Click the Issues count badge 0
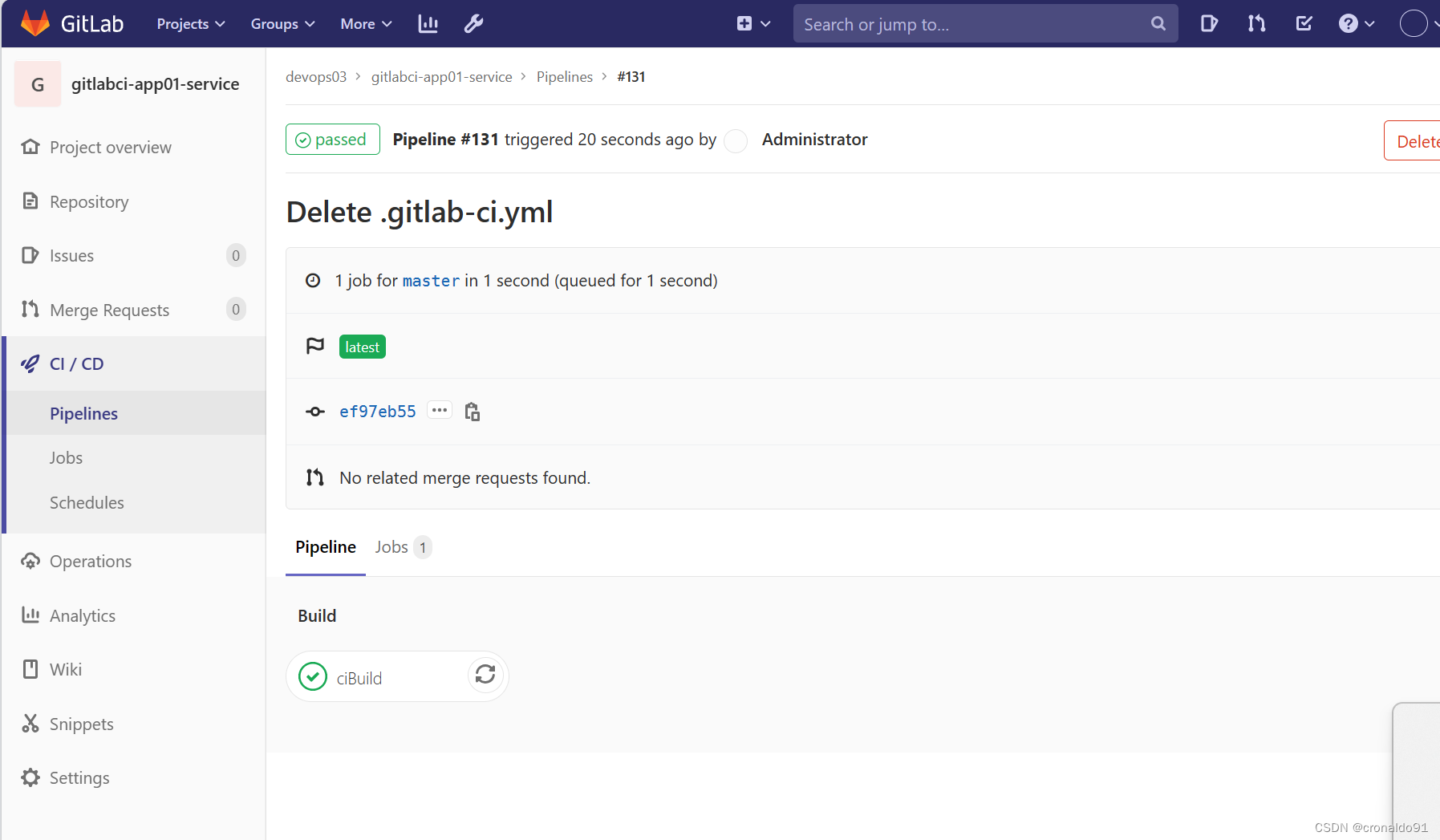1440x840 pixels. [x=236, y=256]
